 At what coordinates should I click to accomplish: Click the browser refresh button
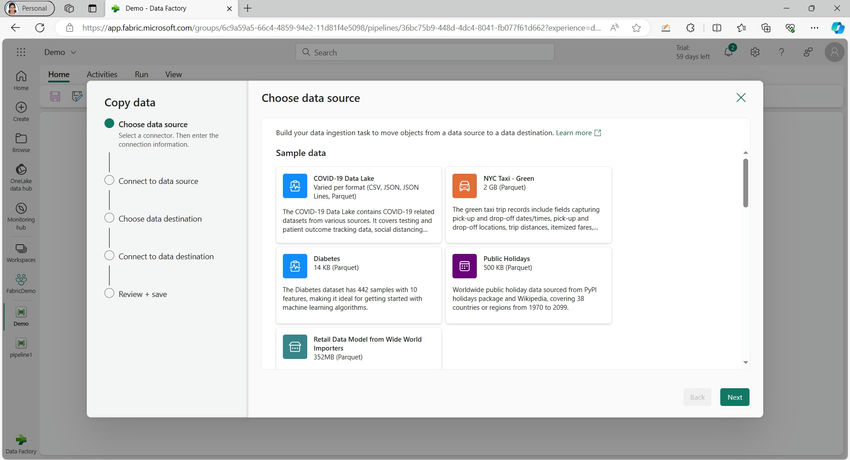pyautogui.click(x=40, y=28)
